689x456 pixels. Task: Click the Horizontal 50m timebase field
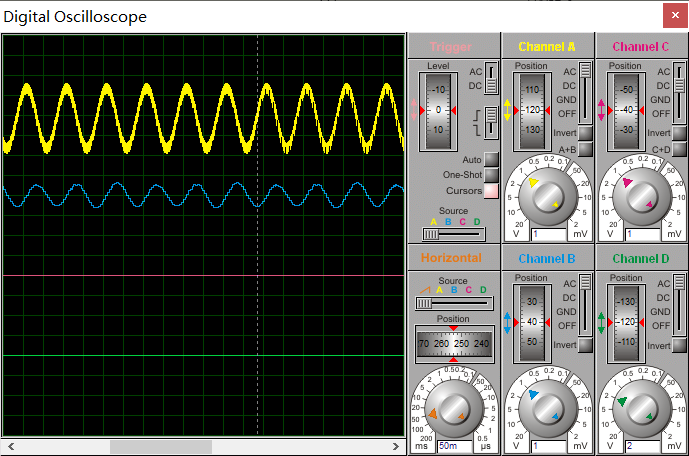point(455,446)
